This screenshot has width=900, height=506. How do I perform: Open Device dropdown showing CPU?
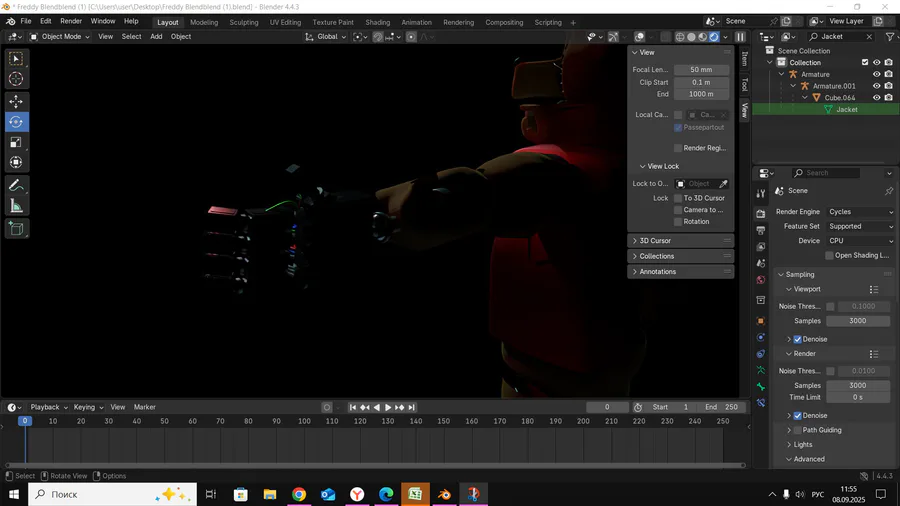tap(860, 241)
